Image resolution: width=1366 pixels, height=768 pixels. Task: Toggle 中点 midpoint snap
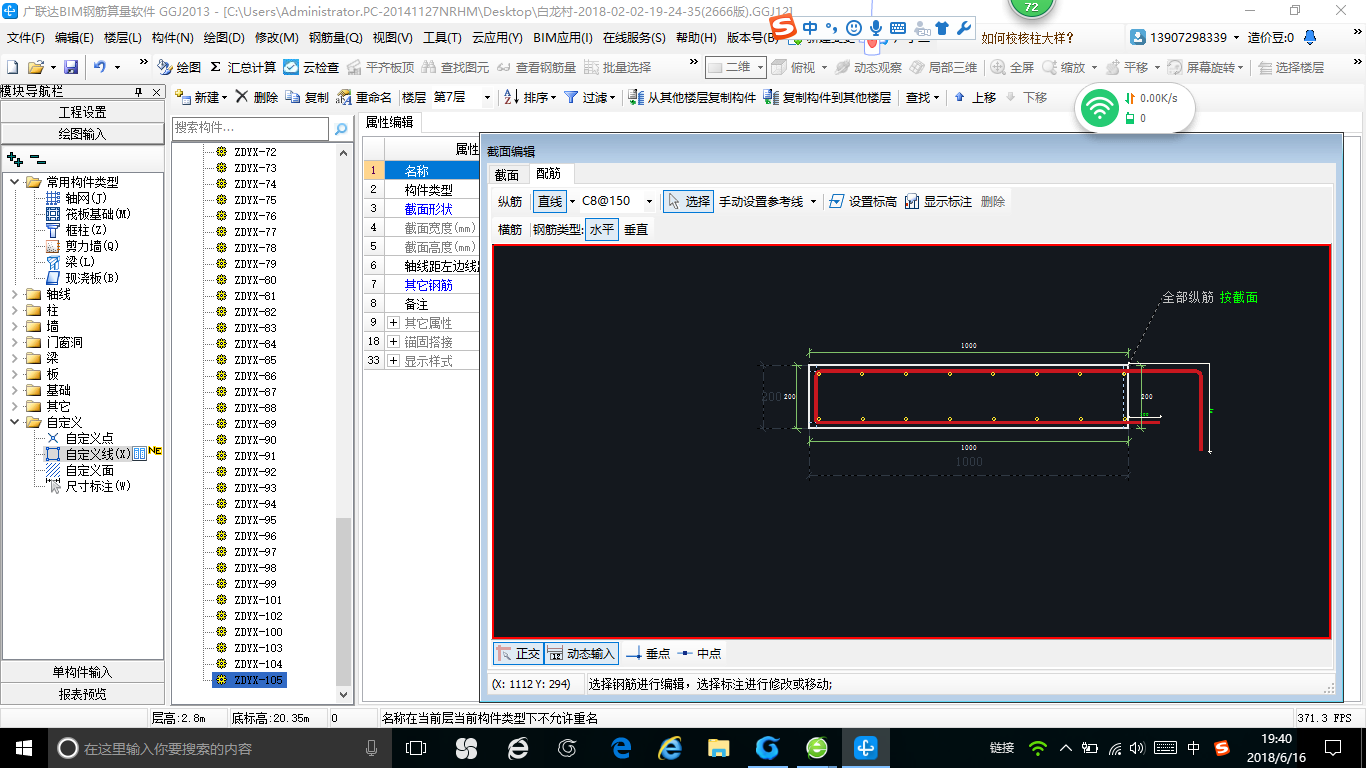click(x=700, y=653)
